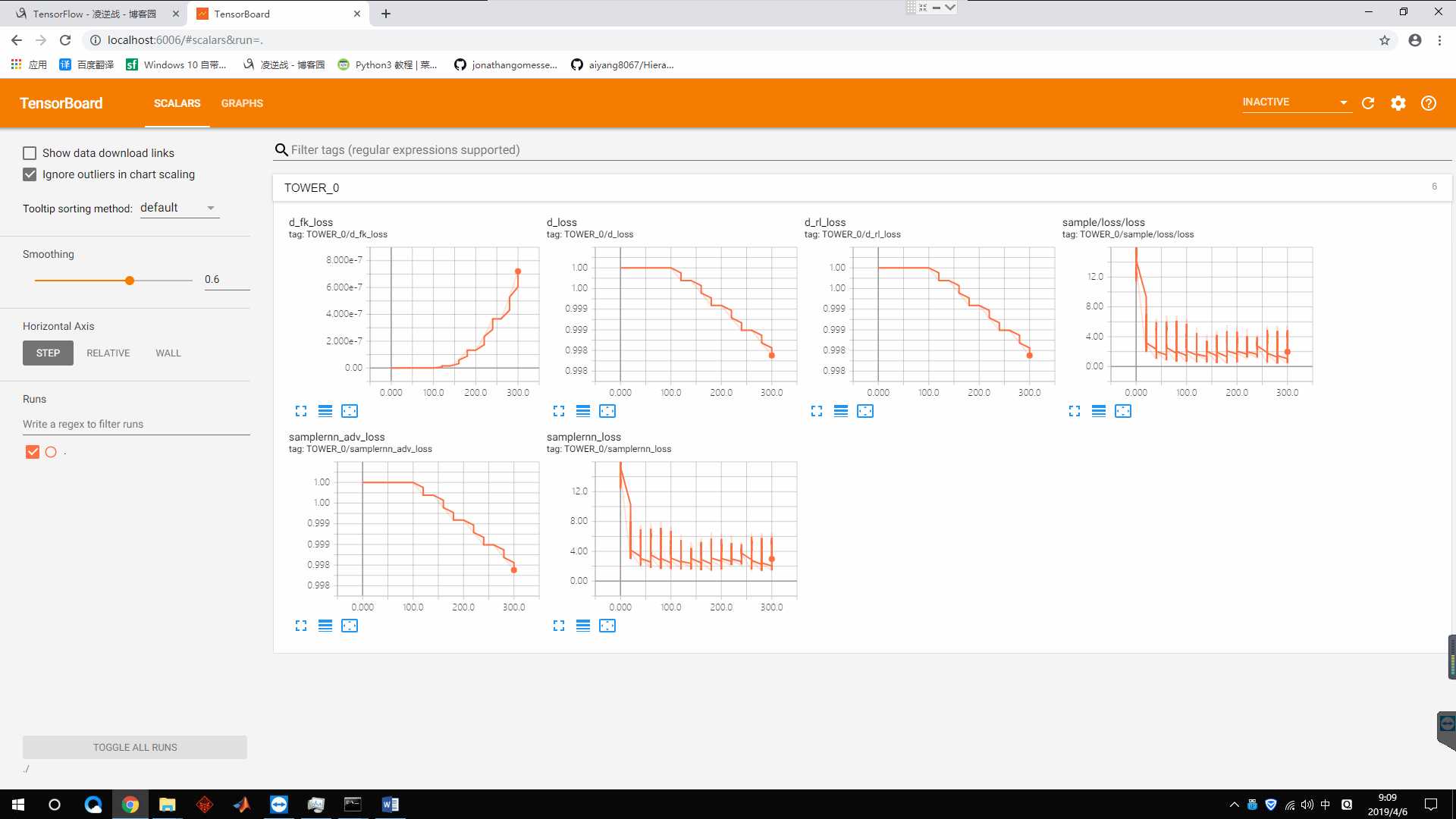Switch to GRAPHS tab
Image resolution: width=1456 pixels, height=819 pixels.
242,103
